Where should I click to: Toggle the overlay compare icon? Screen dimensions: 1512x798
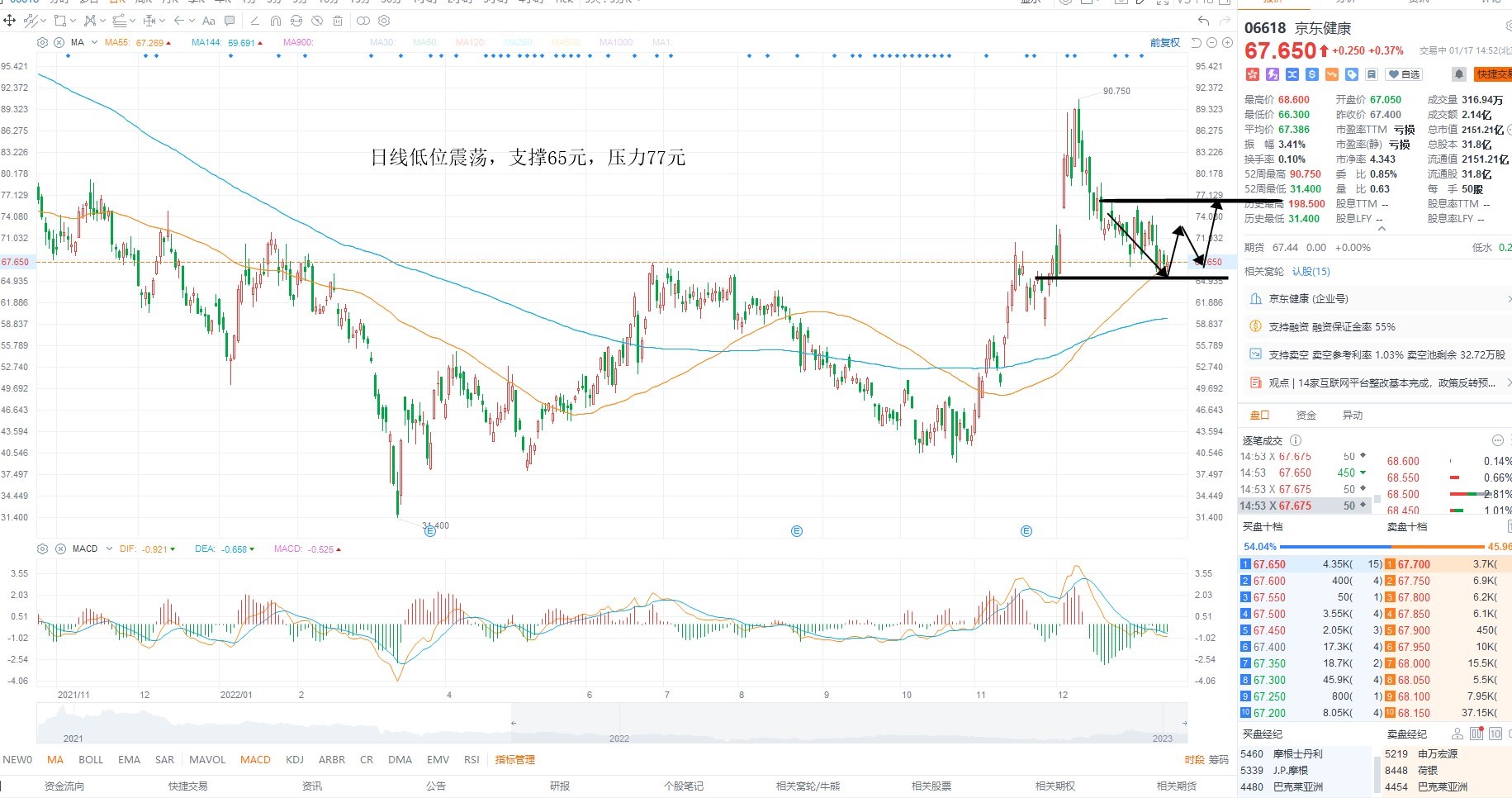(363, 21)
